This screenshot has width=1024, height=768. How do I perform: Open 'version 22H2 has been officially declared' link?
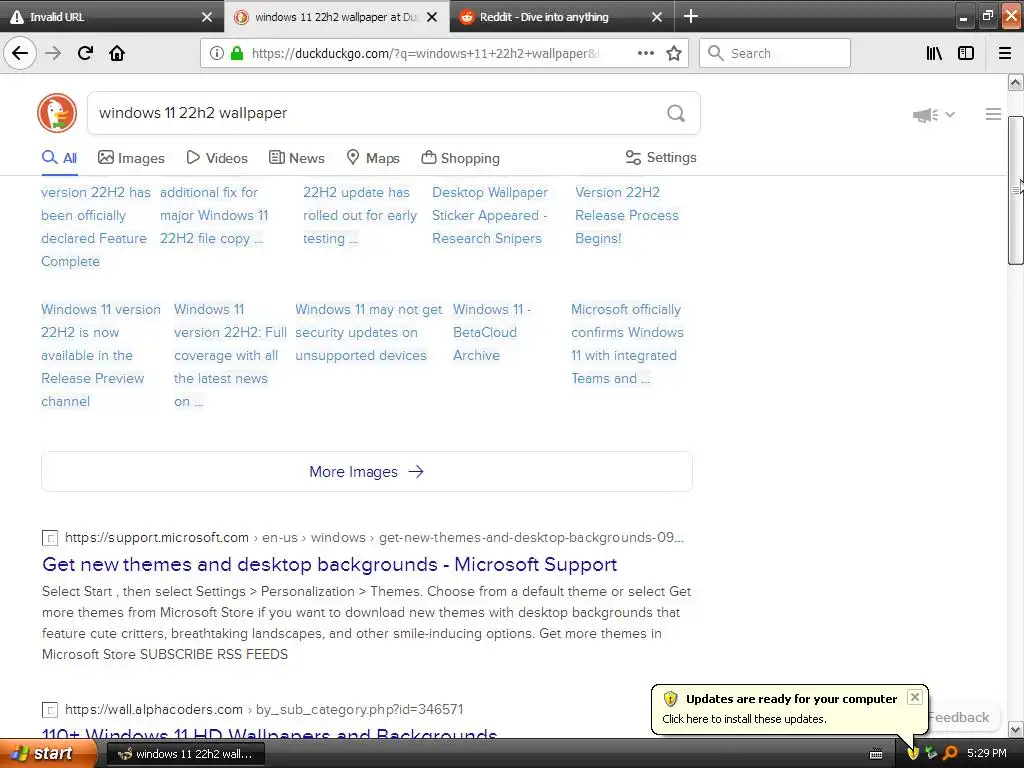[95, 227]
